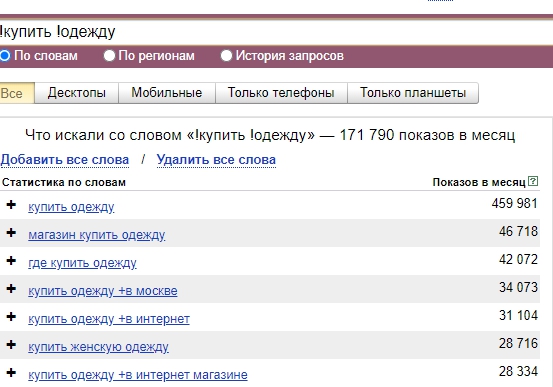Switch to the 'Десктопы' tab
Viewport: 553px width, 387px height.
point(77,93)
